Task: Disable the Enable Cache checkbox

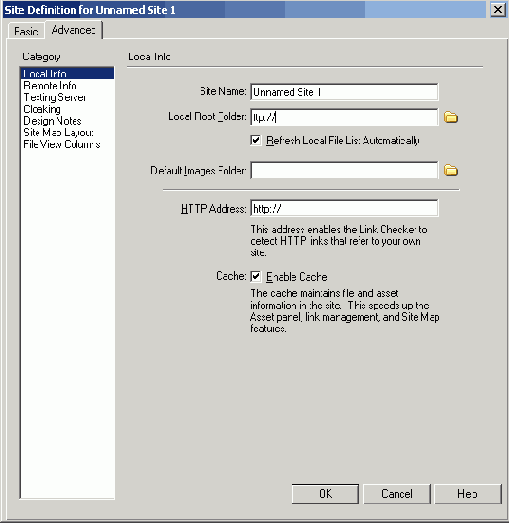Action: [256, 276]
